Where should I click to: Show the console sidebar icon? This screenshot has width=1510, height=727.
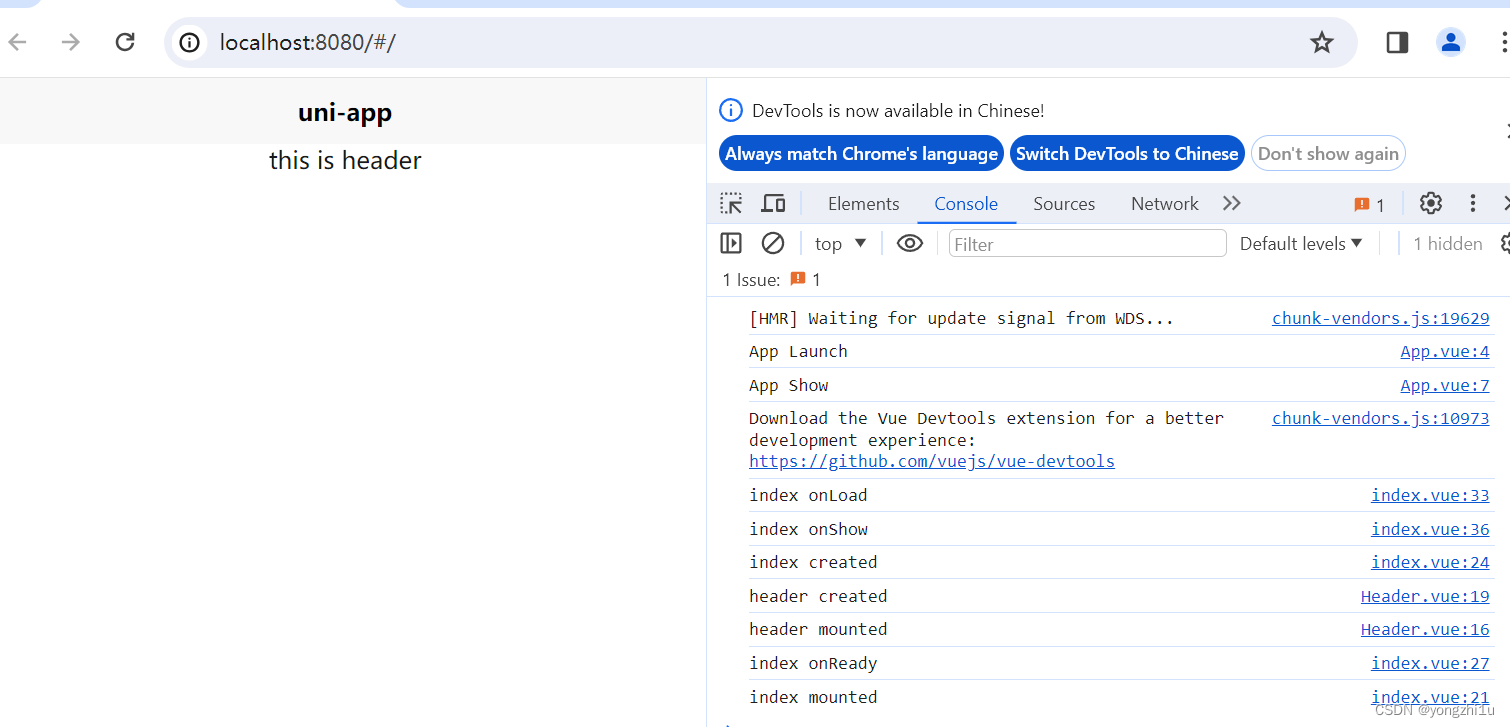(731, 243)
